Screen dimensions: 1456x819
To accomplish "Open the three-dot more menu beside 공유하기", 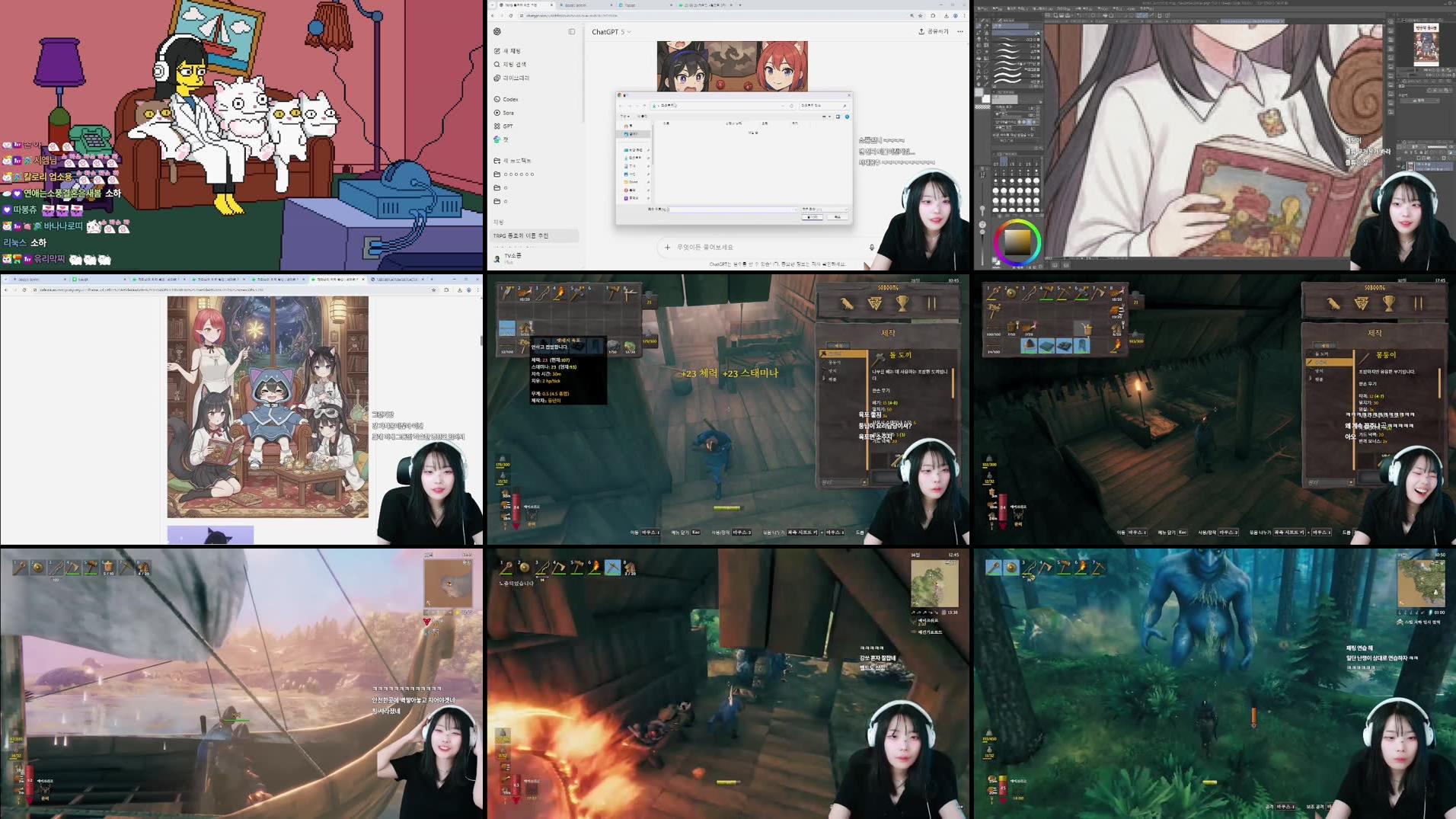I will point(960,31).
